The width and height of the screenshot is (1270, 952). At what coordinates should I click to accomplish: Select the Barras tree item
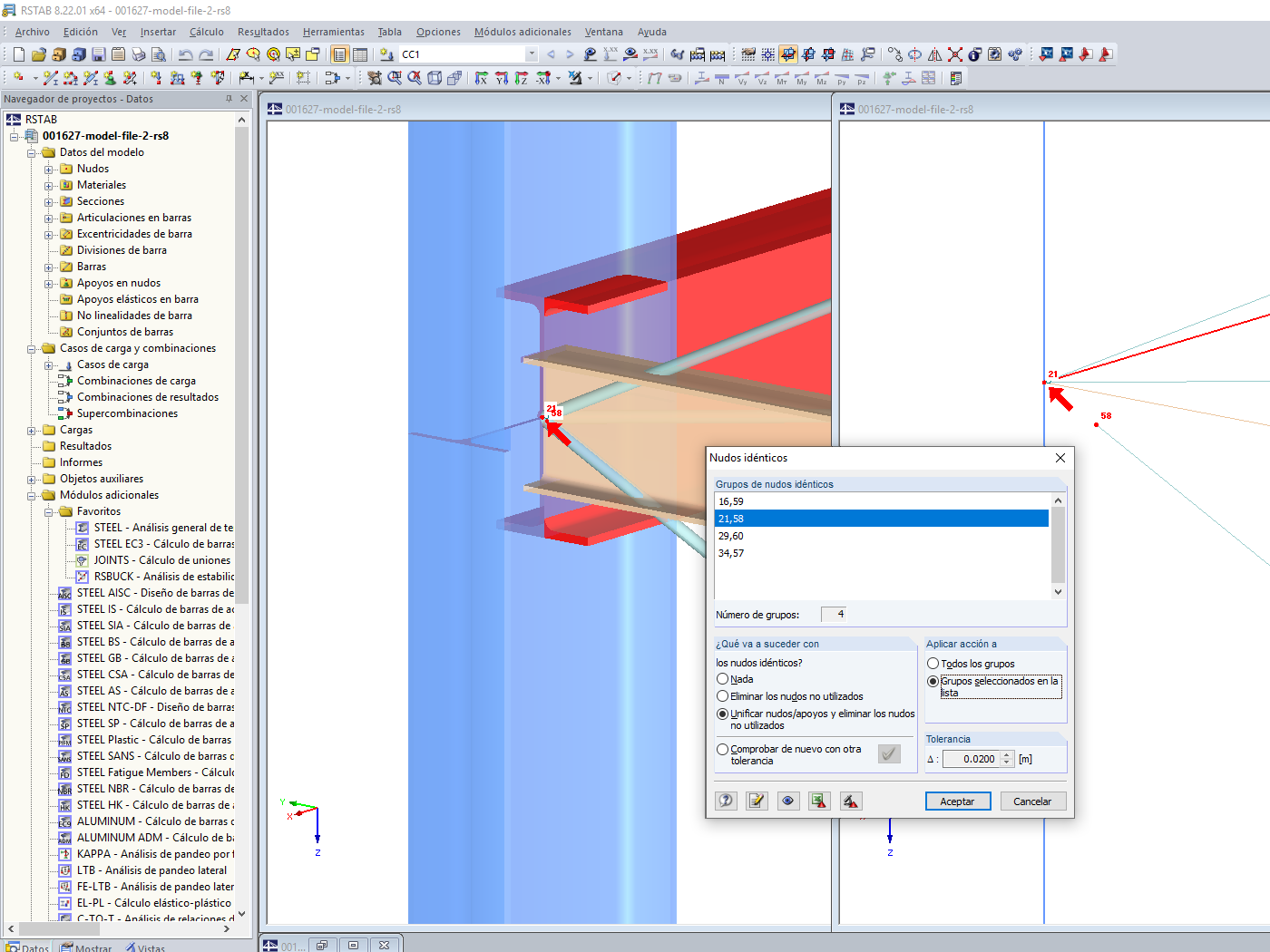(92, 267)
